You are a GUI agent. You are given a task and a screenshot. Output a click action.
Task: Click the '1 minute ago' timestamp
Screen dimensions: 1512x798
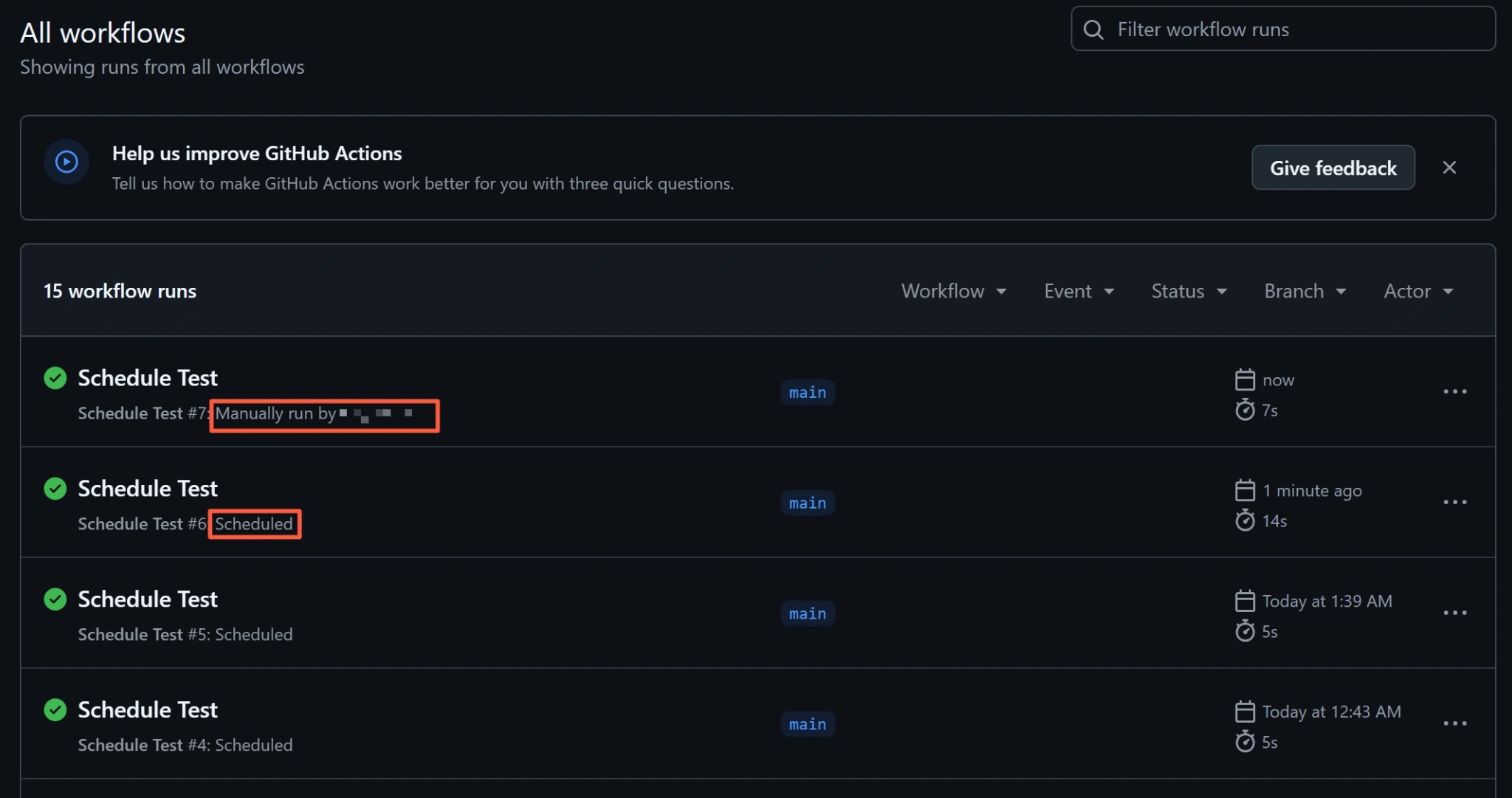(x=1312, y=490)
